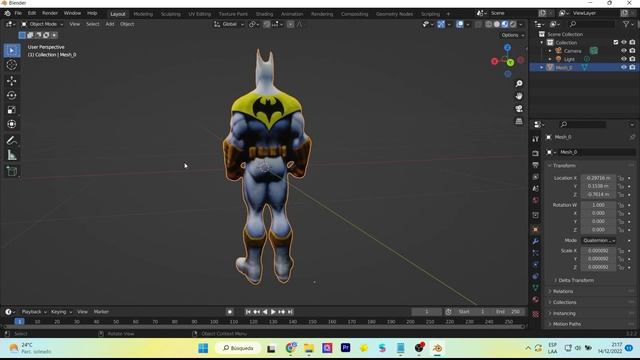The image size is (640, 360).
Task: Toggle X-ray viewport button
Action: coord(479,24)
